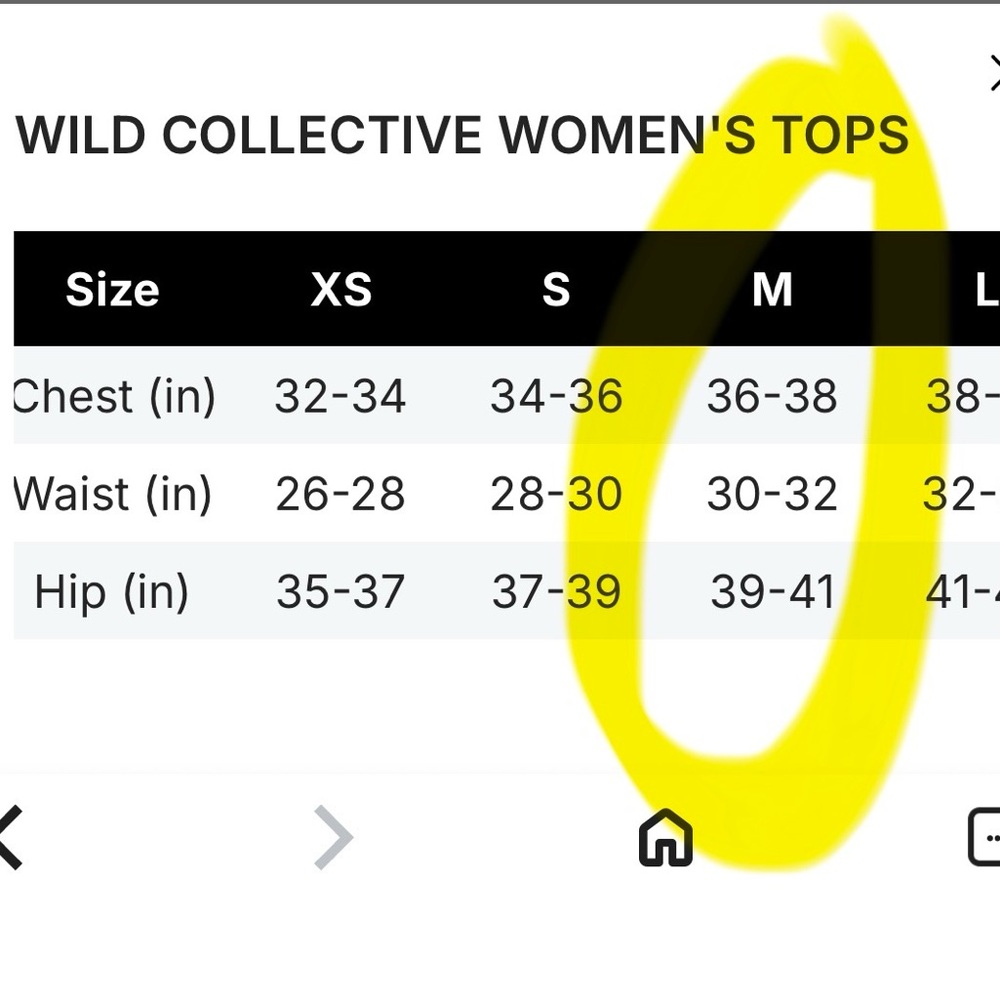Click the 32-34 chest measurement
This screenshot has width=1000, height=1000.
coord(340,396)
